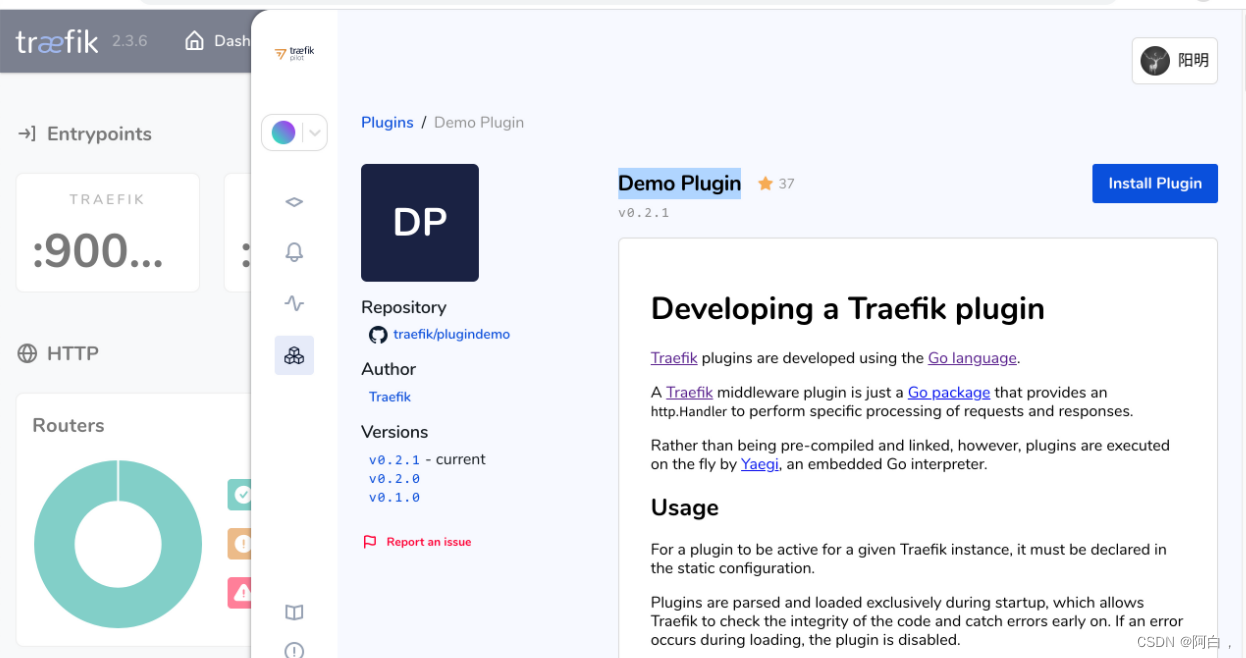This screenshot has height=658, width=1246.
Task: Click the v0.2.1 version label under title
Action: tap(644, 213)
